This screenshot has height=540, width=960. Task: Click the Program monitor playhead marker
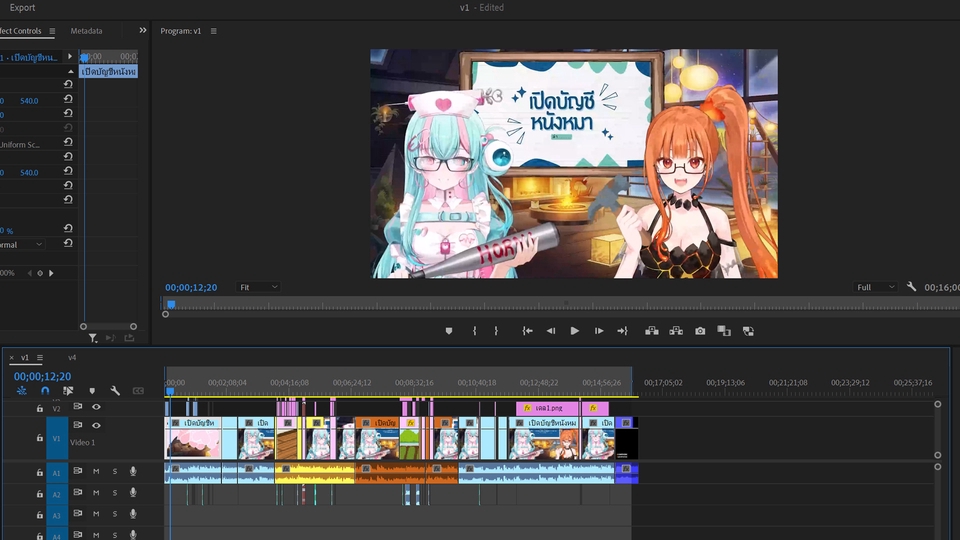pyautogui.click(x=171, y=304)
